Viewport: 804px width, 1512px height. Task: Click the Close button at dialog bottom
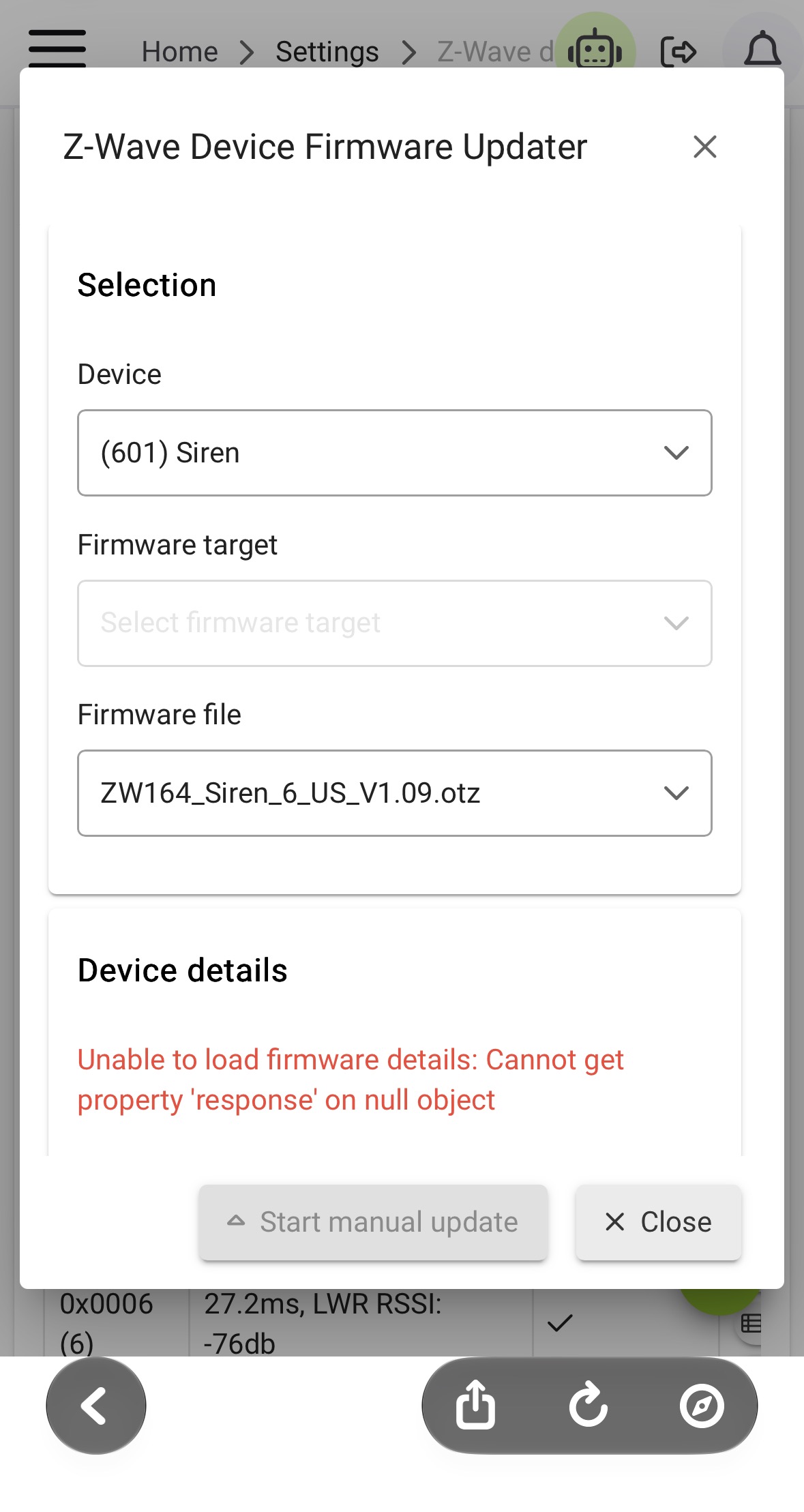pyautogui.click(x=658, y=1222)
